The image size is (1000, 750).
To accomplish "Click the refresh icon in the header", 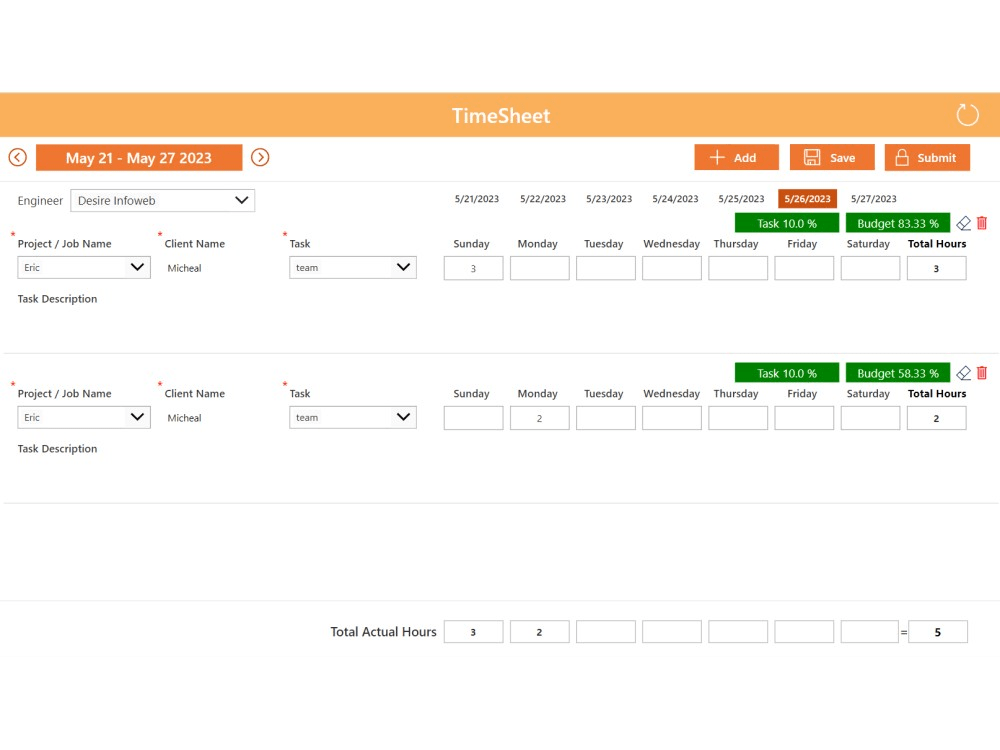I will [x=966, y=114].
